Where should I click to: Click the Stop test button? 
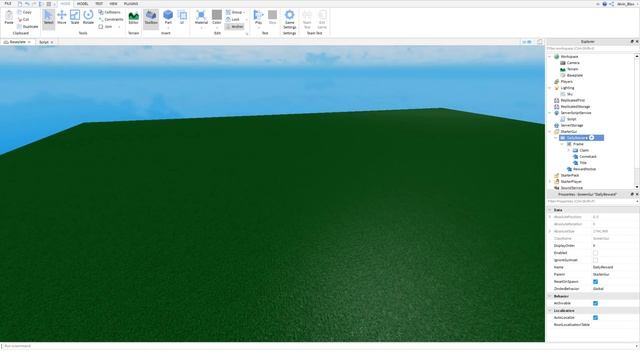tap(272, 18)
